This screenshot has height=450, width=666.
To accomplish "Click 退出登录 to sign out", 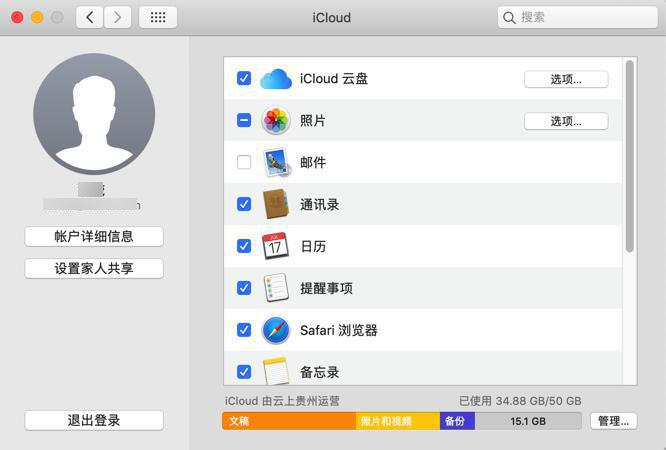I will click(94, 420).
